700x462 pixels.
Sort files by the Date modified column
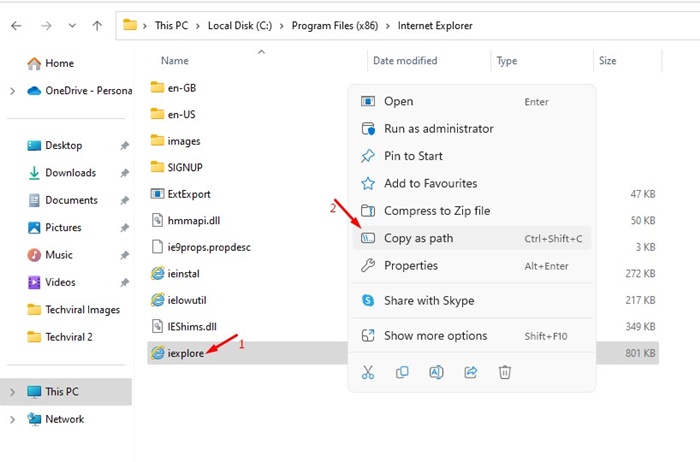pos(405,61)
